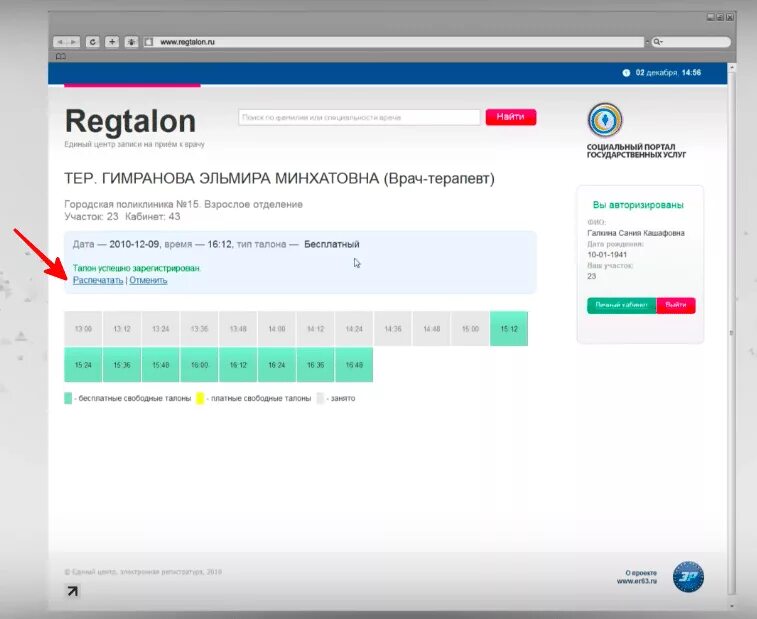Screen dimensions: 757x619
Task: Click the ticket type Бесплатный
Action: (332, 244)
